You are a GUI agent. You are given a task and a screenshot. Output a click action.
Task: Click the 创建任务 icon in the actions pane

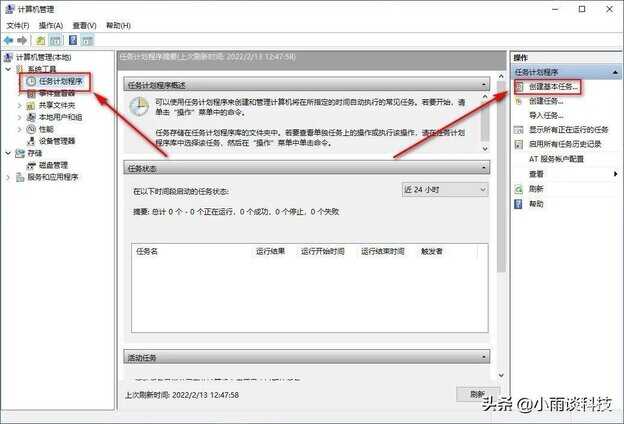518,102
